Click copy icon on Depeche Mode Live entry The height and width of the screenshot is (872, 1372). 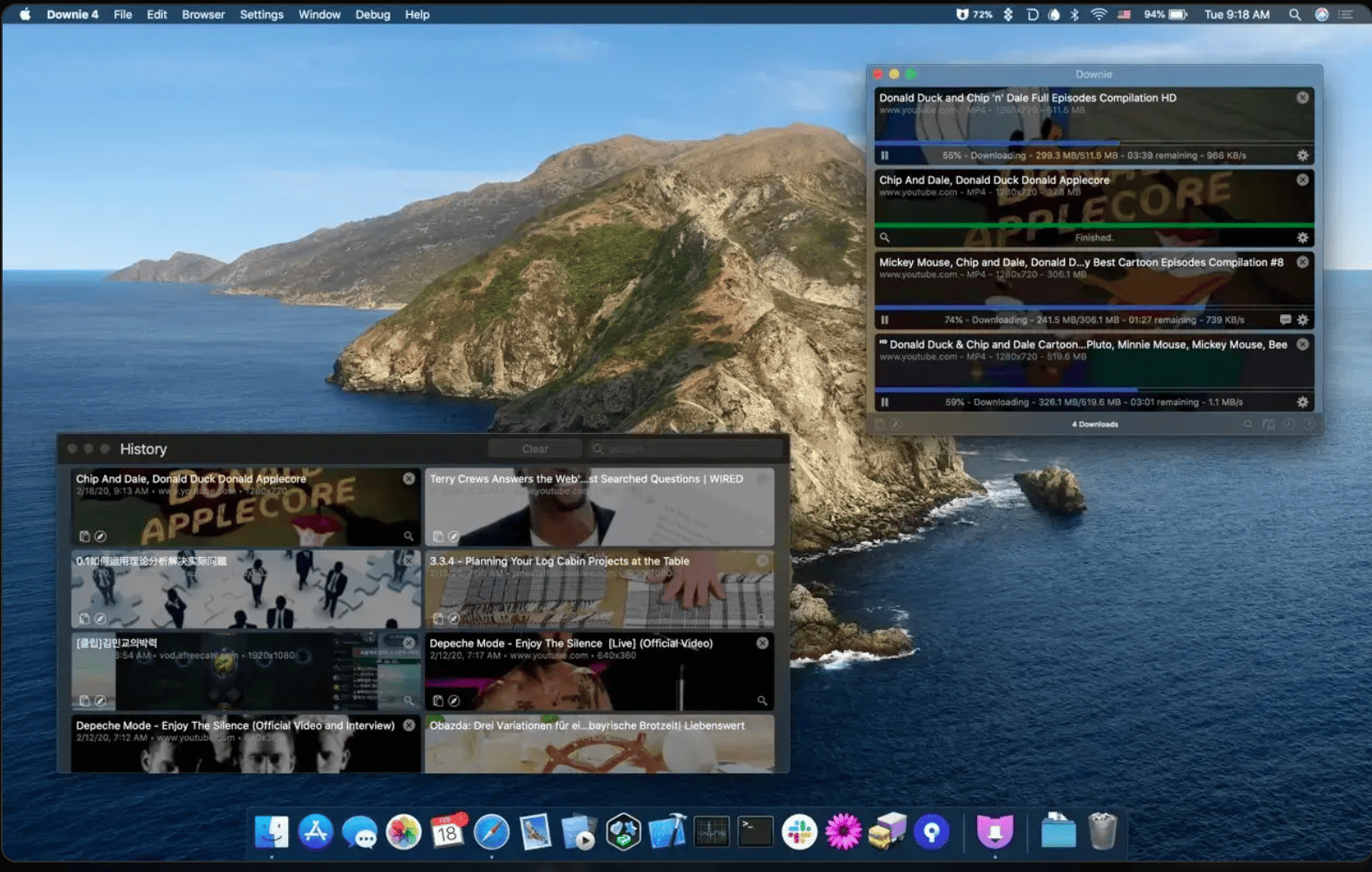click(438, 700)
